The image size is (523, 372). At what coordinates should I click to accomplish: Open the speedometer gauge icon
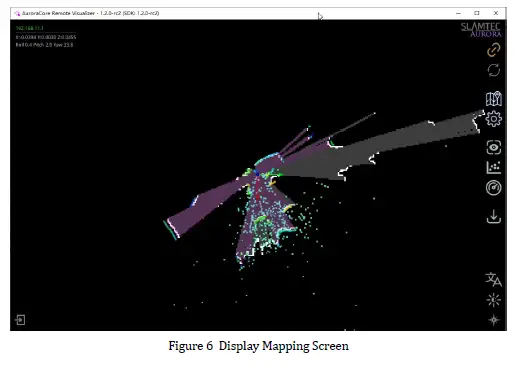coord(494,188)
